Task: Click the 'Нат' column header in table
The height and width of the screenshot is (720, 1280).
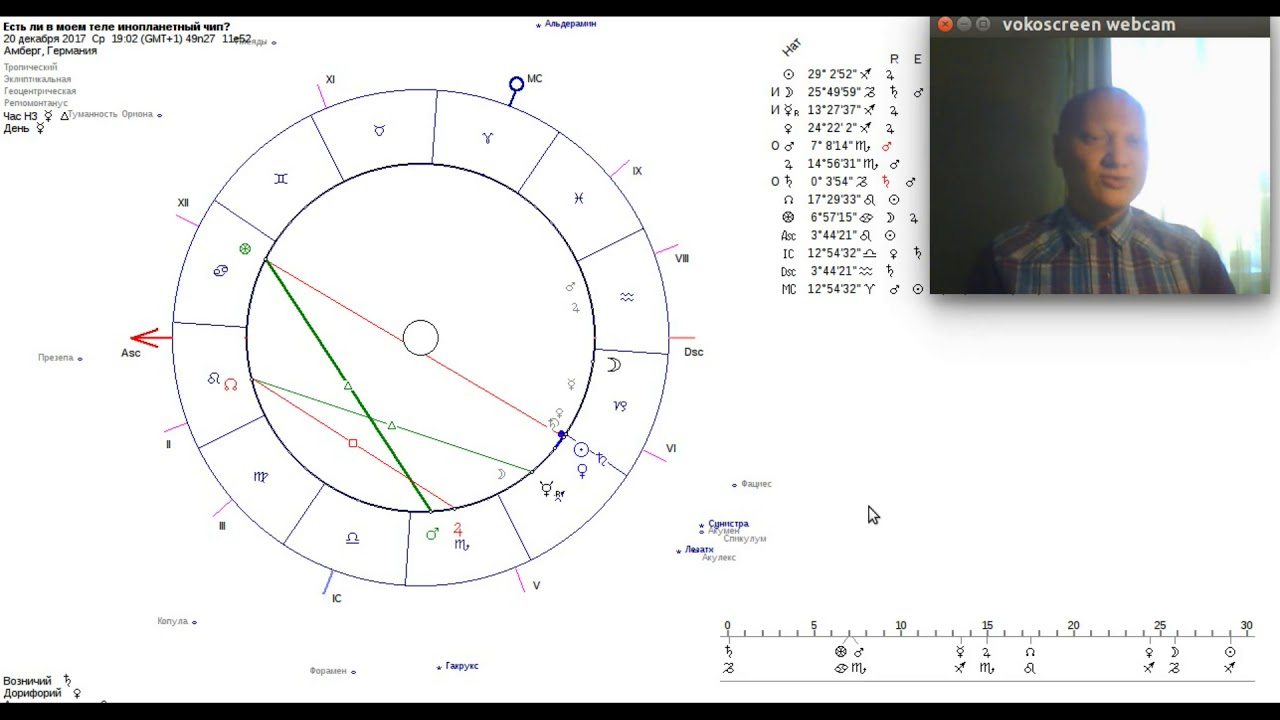Action: 792,47
